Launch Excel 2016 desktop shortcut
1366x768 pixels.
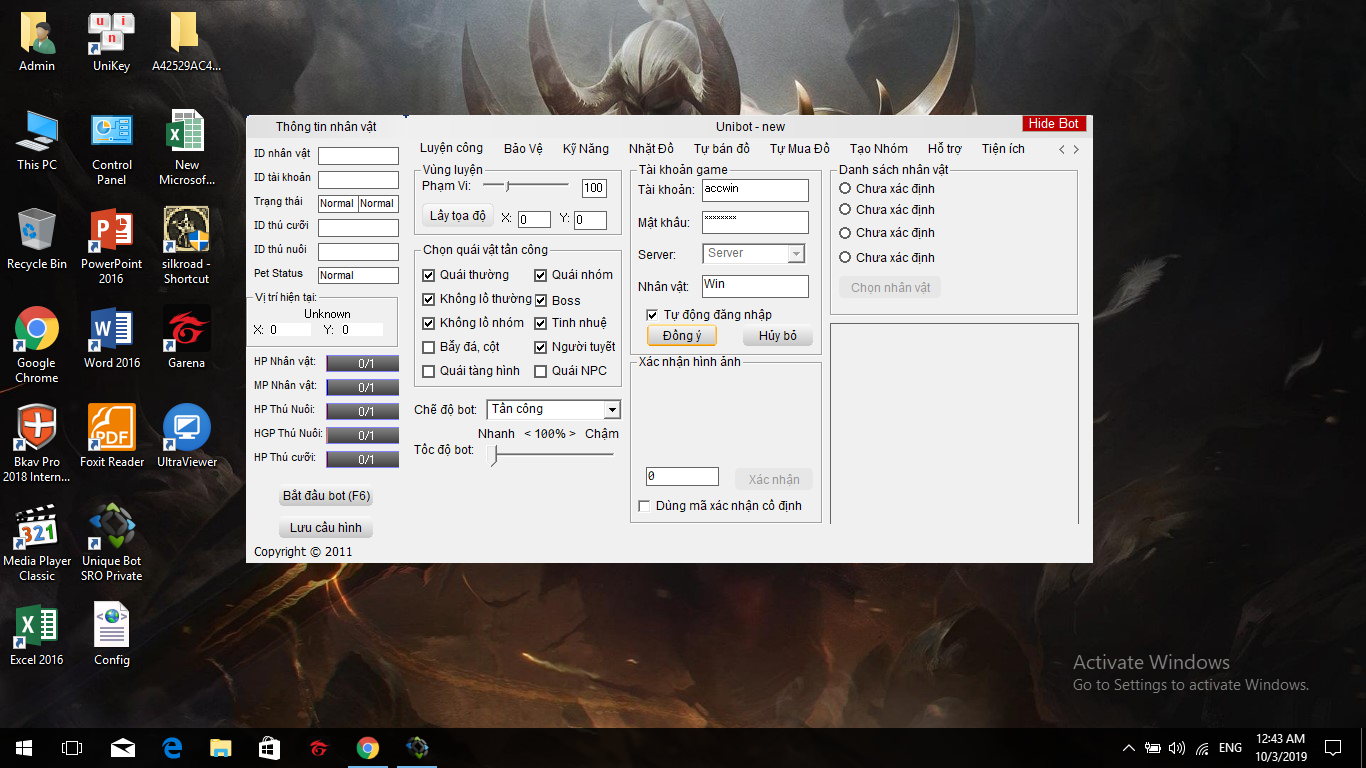coord(37,635)
